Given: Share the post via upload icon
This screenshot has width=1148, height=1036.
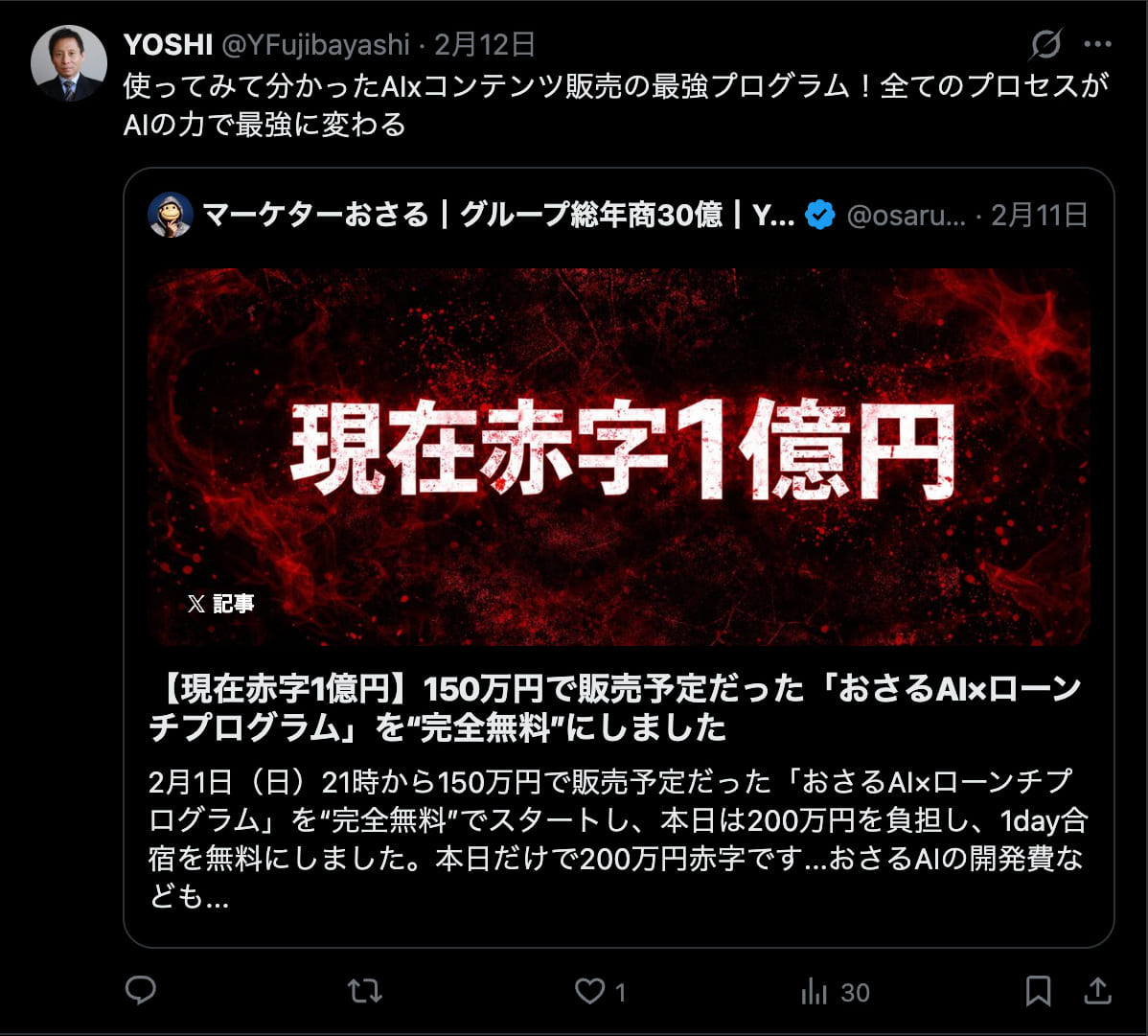Looking at the screenshot, I should coord(1097,991).
